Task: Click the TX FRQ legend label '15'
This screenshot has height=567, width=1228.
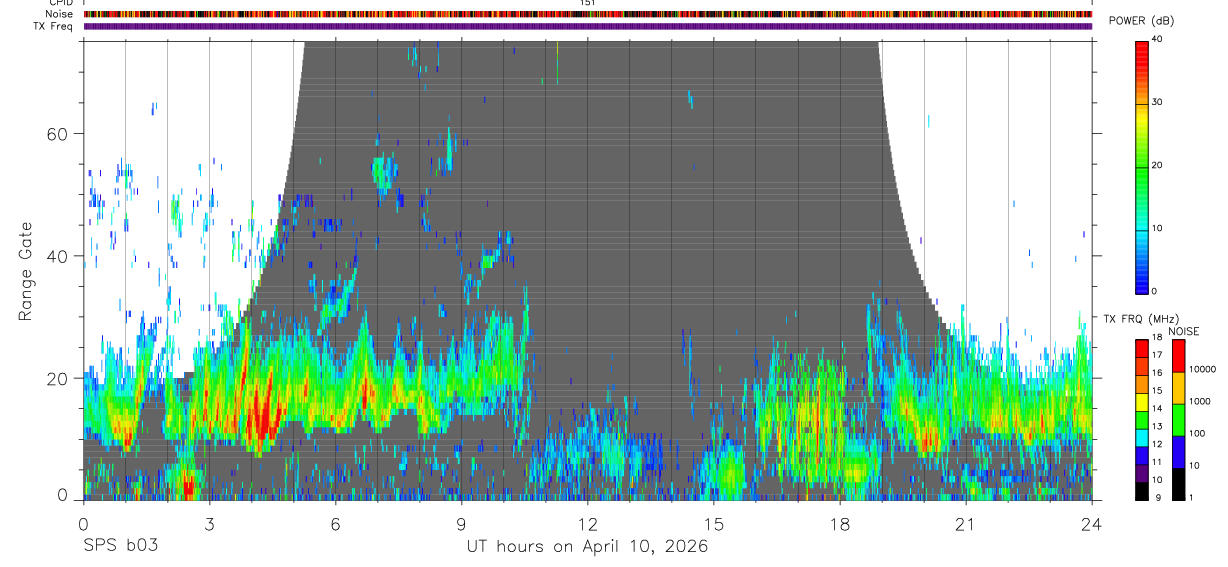Action: [1158, 390]
